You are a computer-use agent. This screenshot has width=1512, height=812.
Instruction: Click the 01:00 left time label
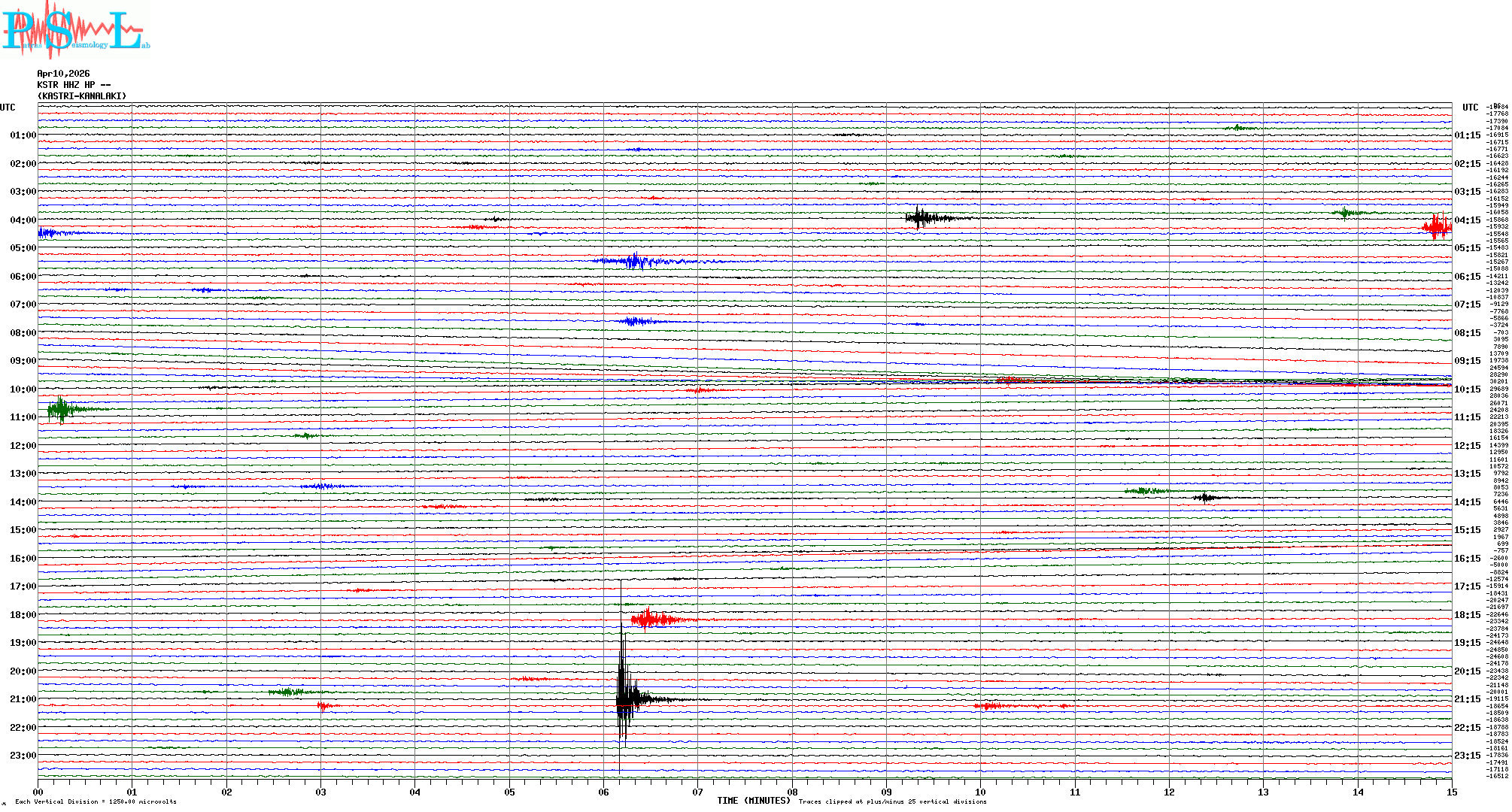coord(23,135)
